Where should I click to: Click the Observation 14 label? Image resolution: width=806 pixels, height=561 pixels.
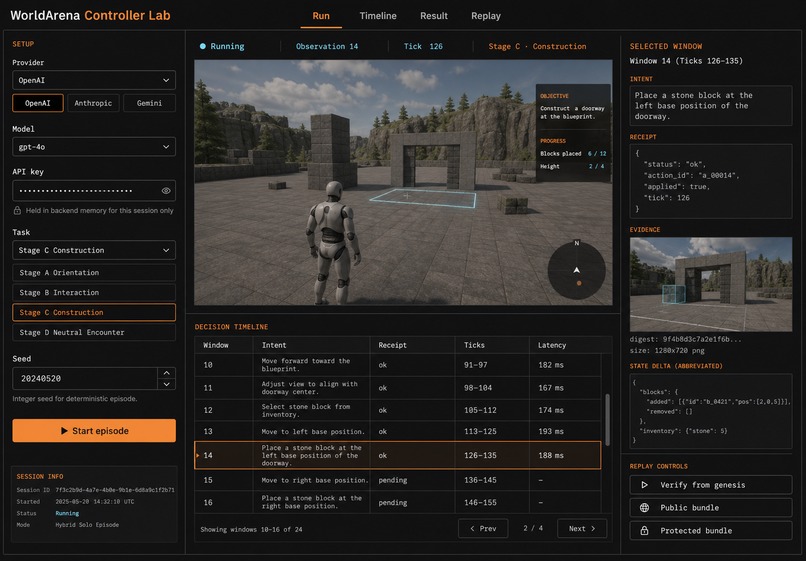point(327,46)
